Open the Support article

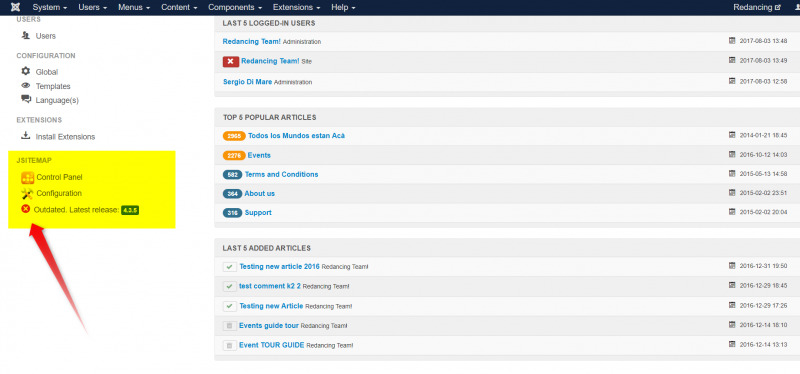coord(258,213)
